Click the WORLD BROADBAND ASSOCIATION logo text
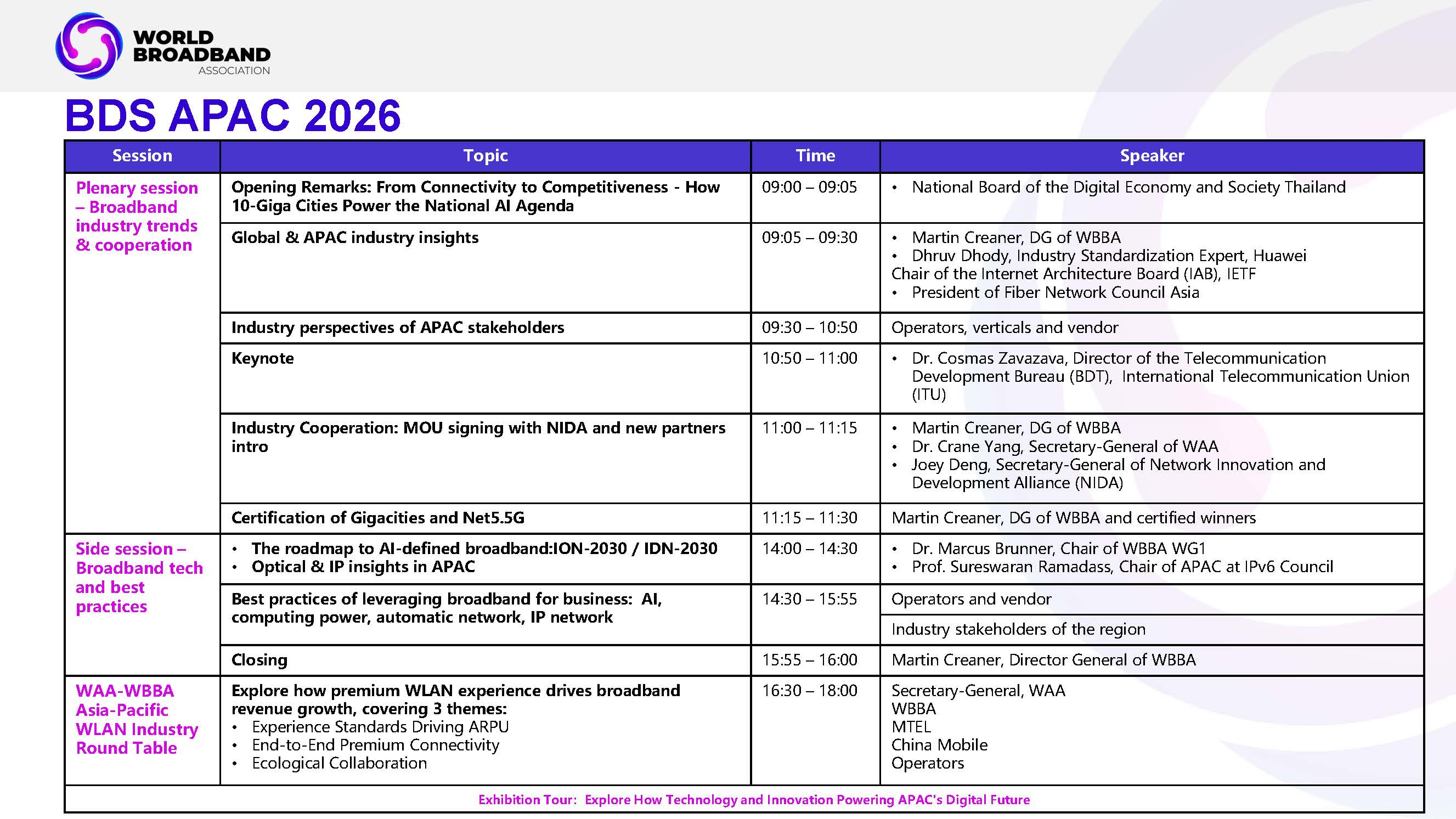Screen dimensions: 1456x819 point(201,53)
